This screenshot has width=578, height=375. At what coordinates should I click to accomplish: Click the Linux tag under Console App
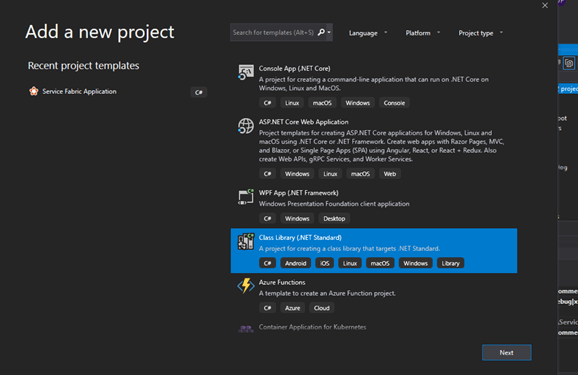pyautogui.click(x=292, y=103)
